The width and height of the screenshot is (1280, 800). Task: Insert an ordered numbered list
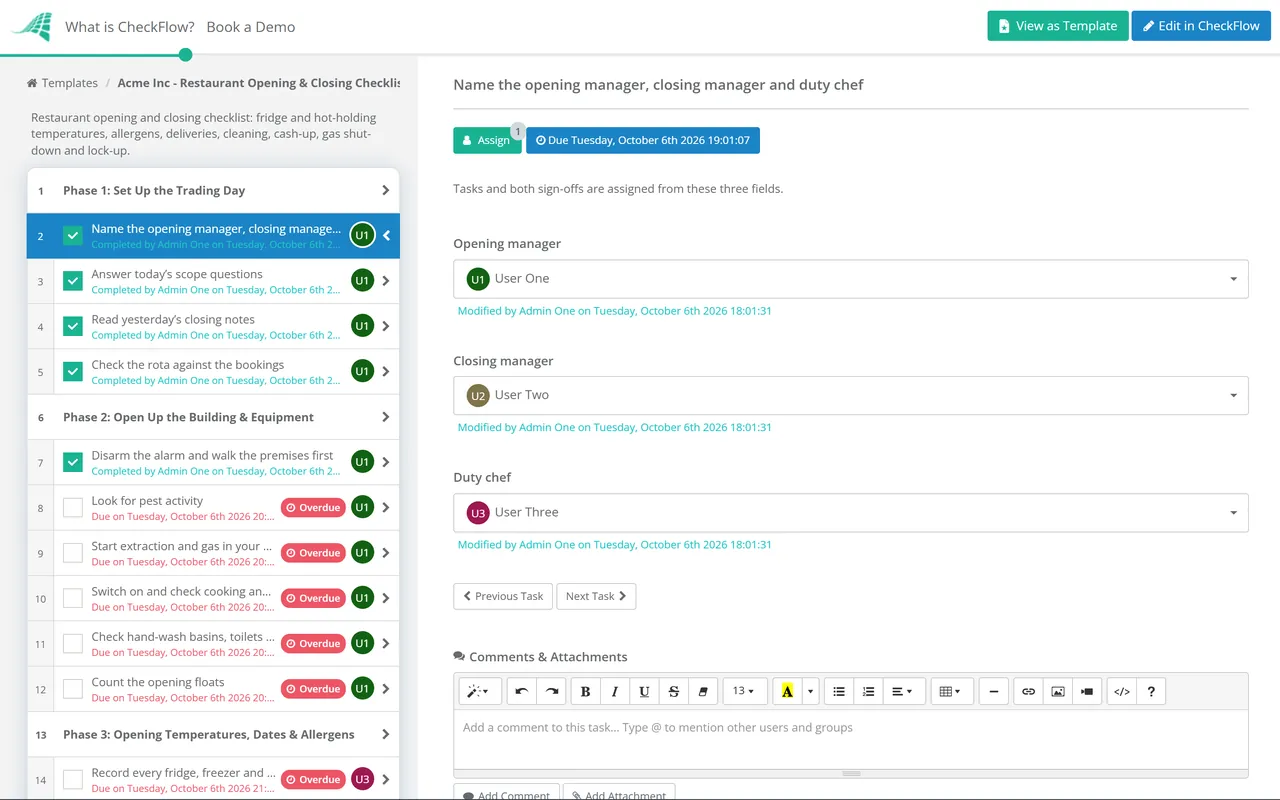[869, 691]
